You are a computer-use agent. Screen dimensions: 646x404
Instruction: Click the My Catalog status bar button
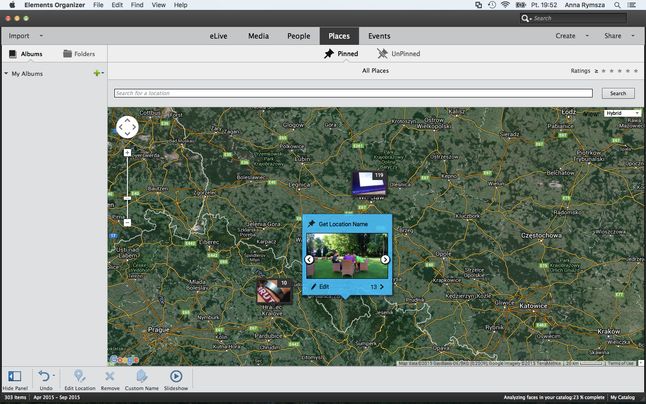623,397
